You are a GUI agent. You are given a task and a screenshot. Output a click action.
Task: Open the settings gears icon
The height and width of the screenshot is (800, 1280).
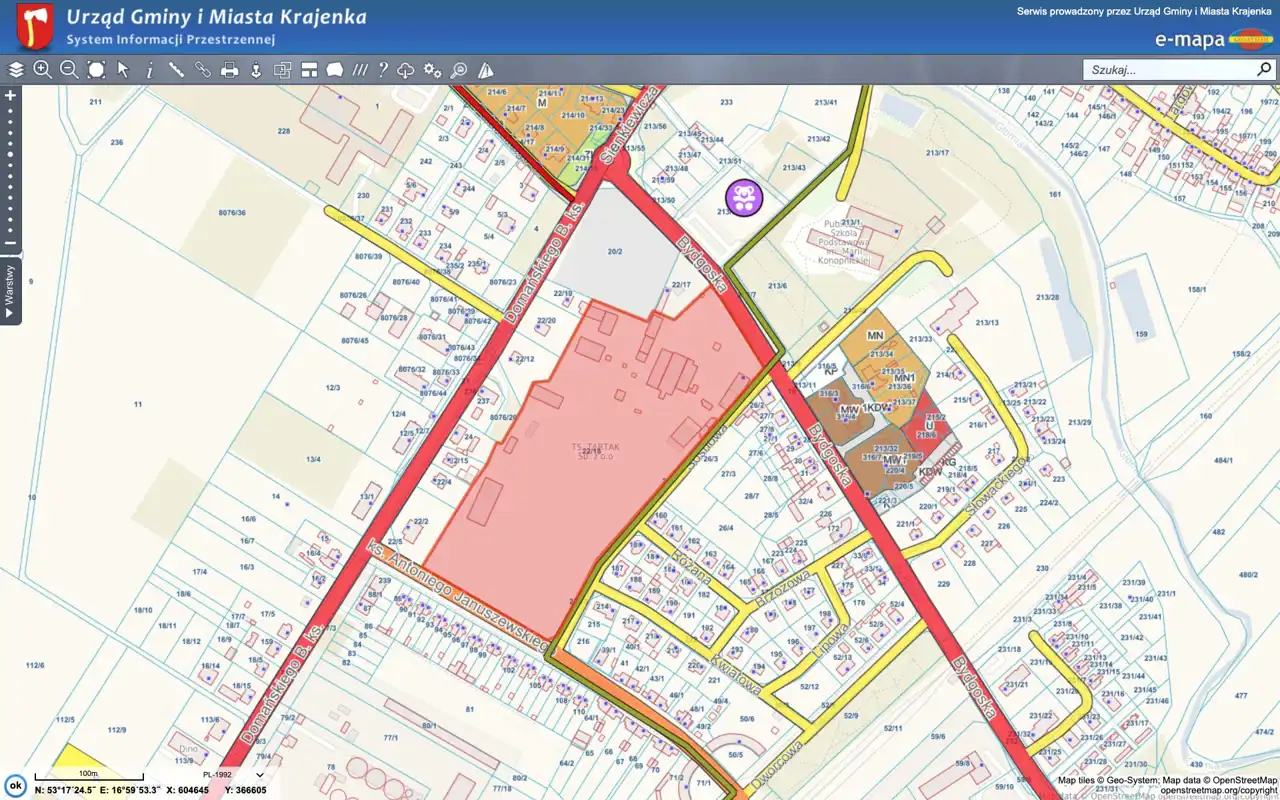pos(432,70)
